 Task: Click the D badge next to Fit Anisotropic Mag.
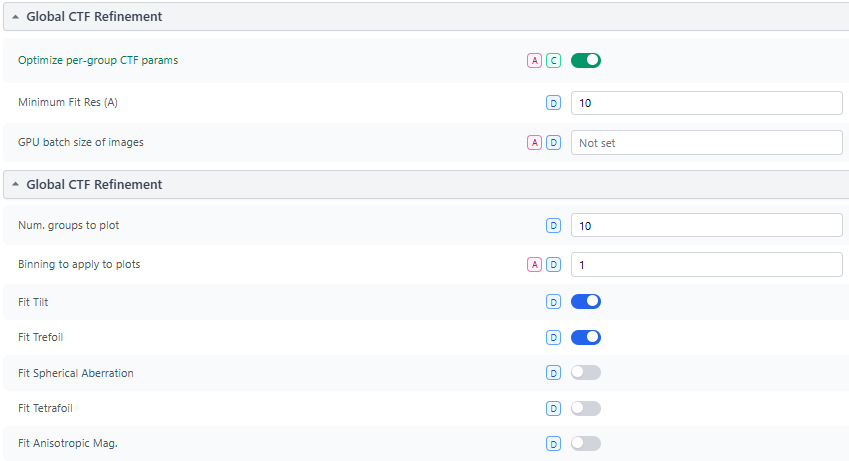point(553,444)
